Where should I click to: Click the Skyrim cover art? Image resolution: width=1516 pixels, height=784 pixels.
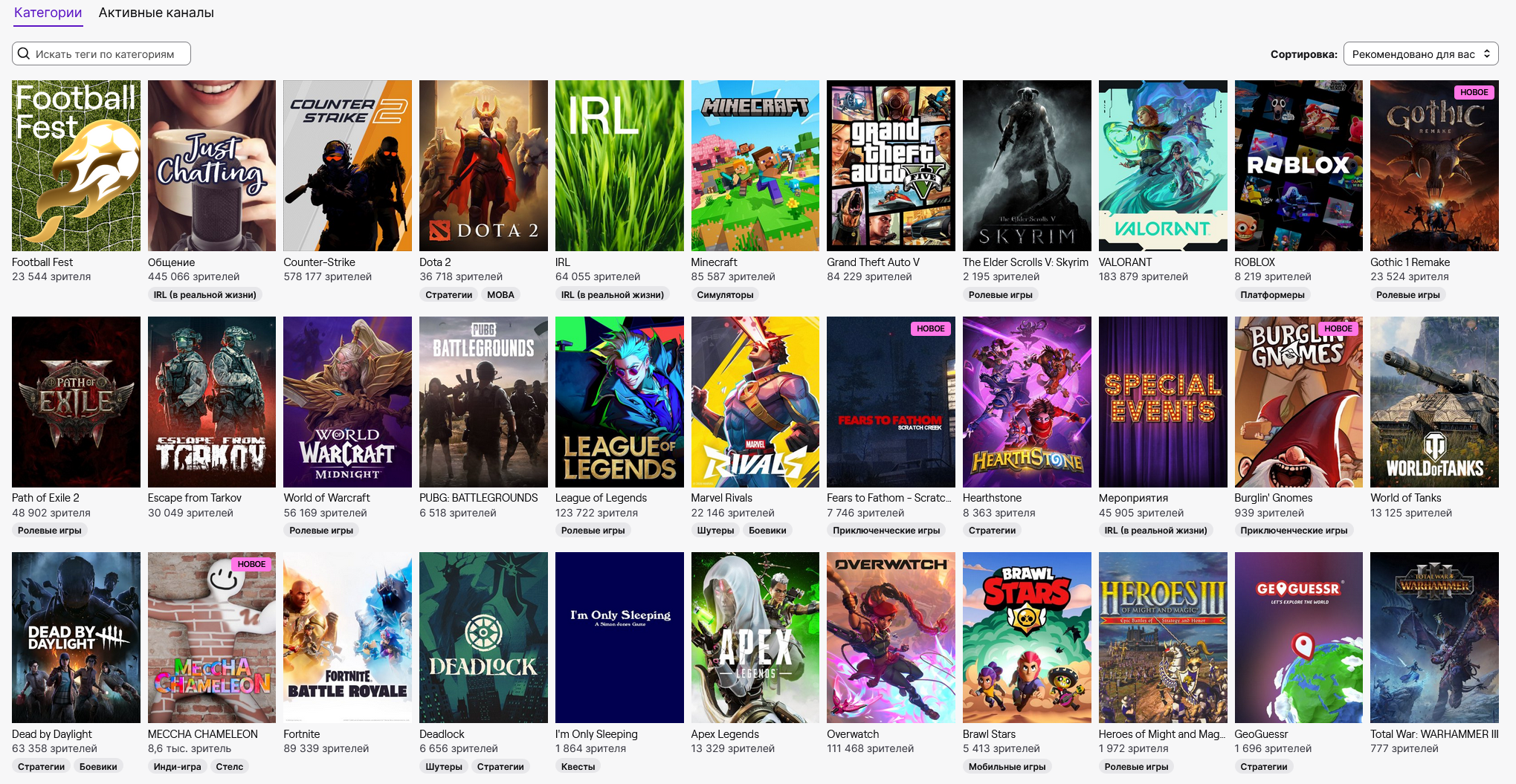click(x=1027, y=166)
